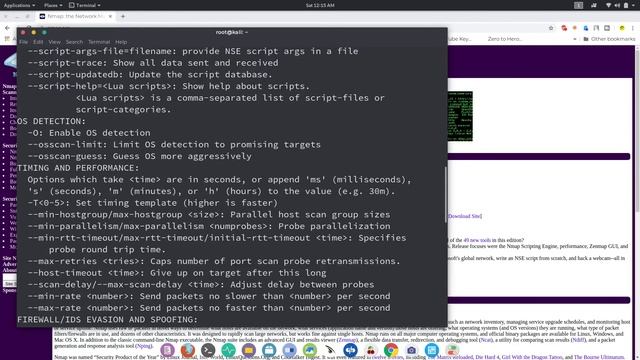The height and width of the screenshot is (360, 640).
Task: Open the teal files dock icon
Action: (269, 350)
